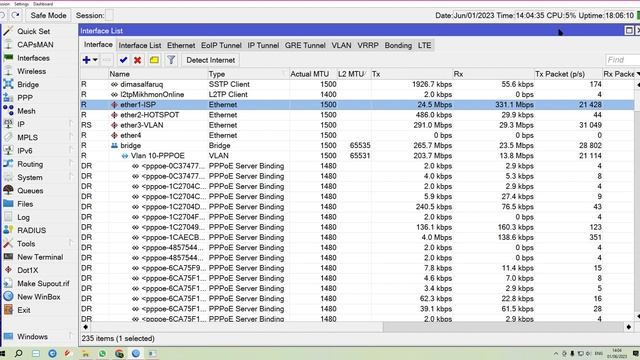640x360 pixels.
Task: Open Interfaces in the left sidebar
Action: point(33,58)
